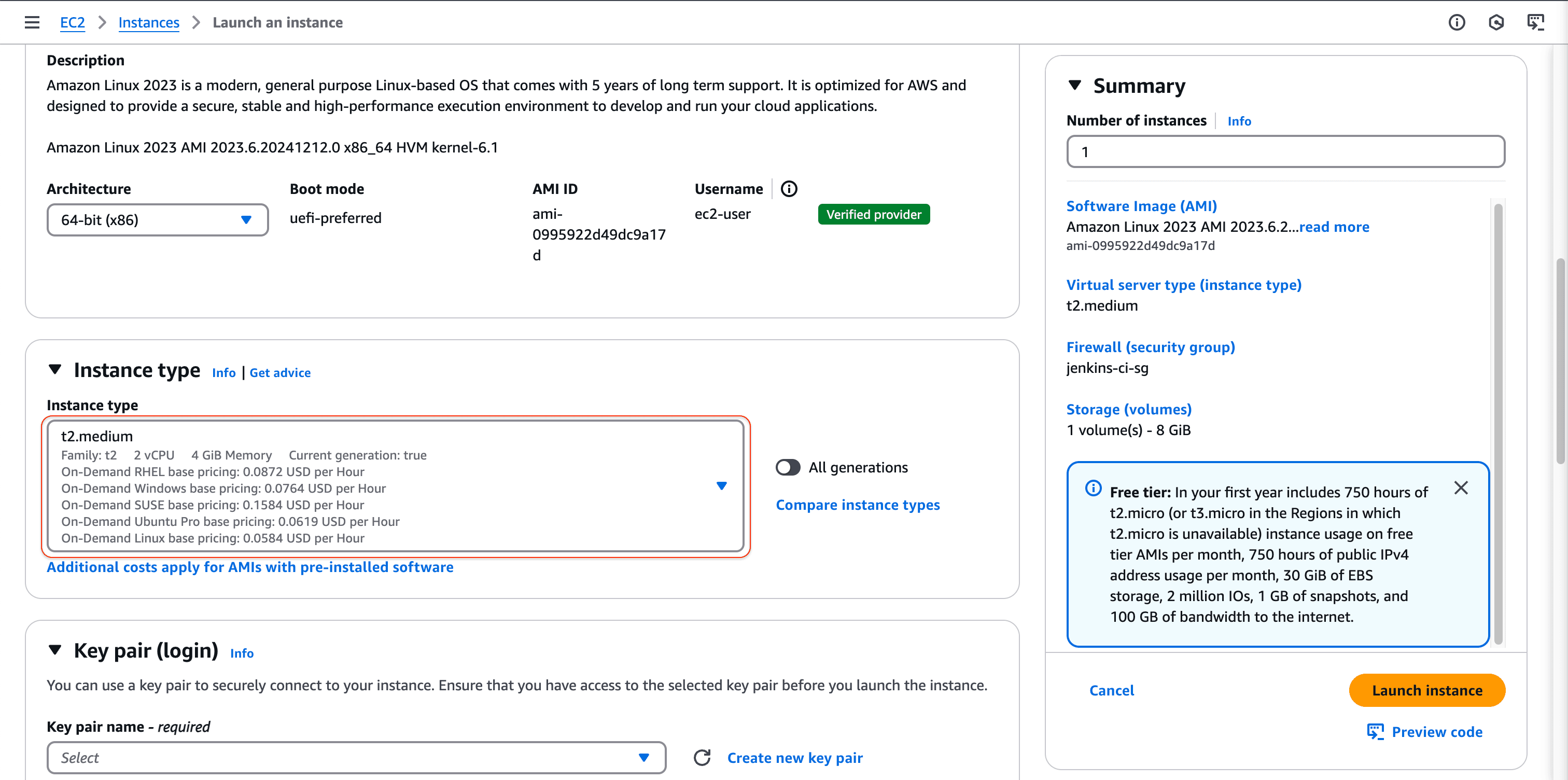Click the Preview code icon link
Screen dimensions: 1568x780
(x=1424, y=731)
